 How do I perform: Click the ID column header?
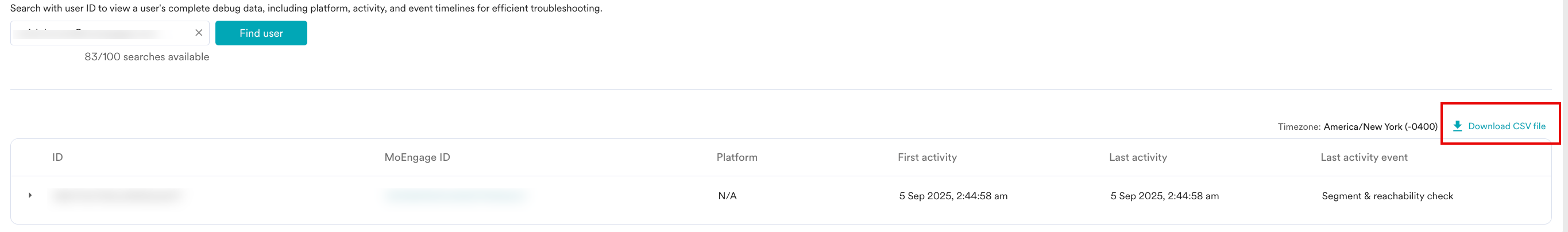tap(58, 157)
